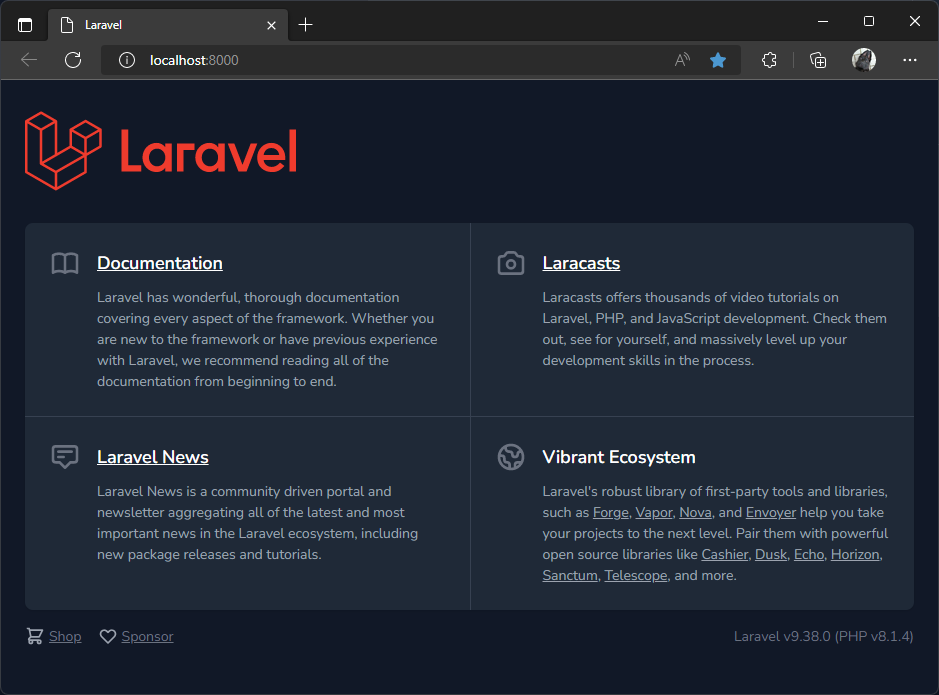Click the globe icon beside Vibrant Ecosystem

[511, 457]
